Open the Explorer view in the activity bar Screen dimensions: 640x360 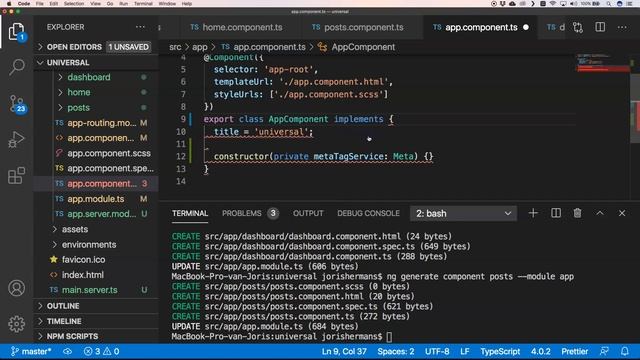pyautogui.click(x=17, y=32)
